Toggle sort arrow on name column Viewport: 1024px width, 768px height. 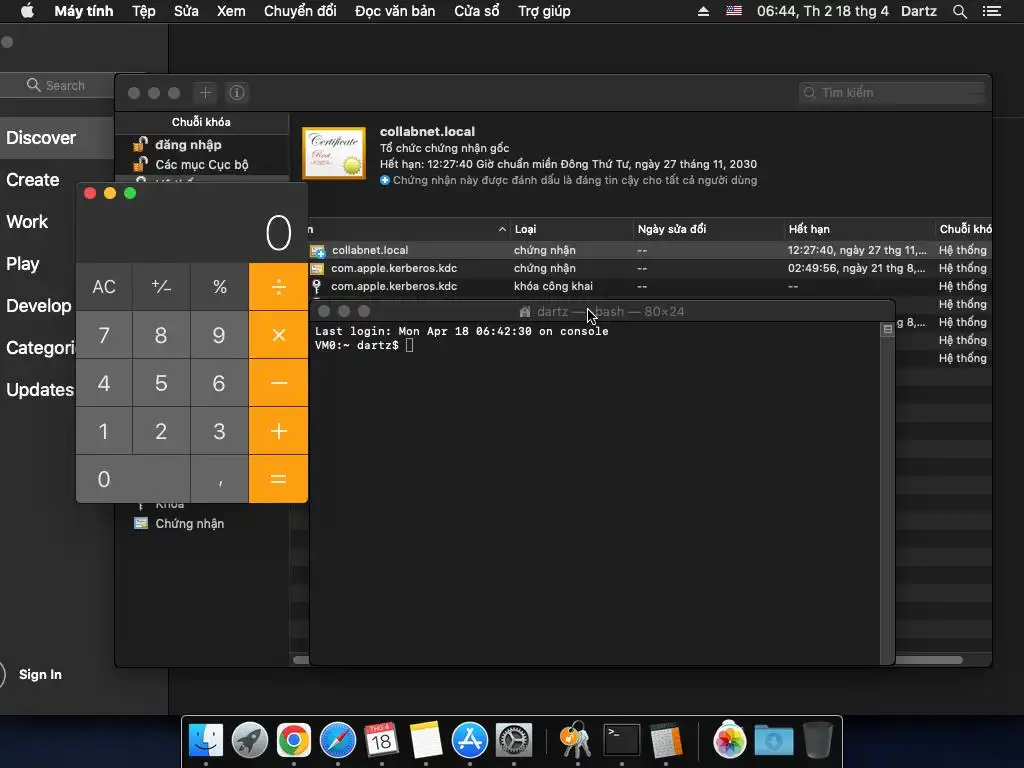pyautogui.click(x=502, y=229)
